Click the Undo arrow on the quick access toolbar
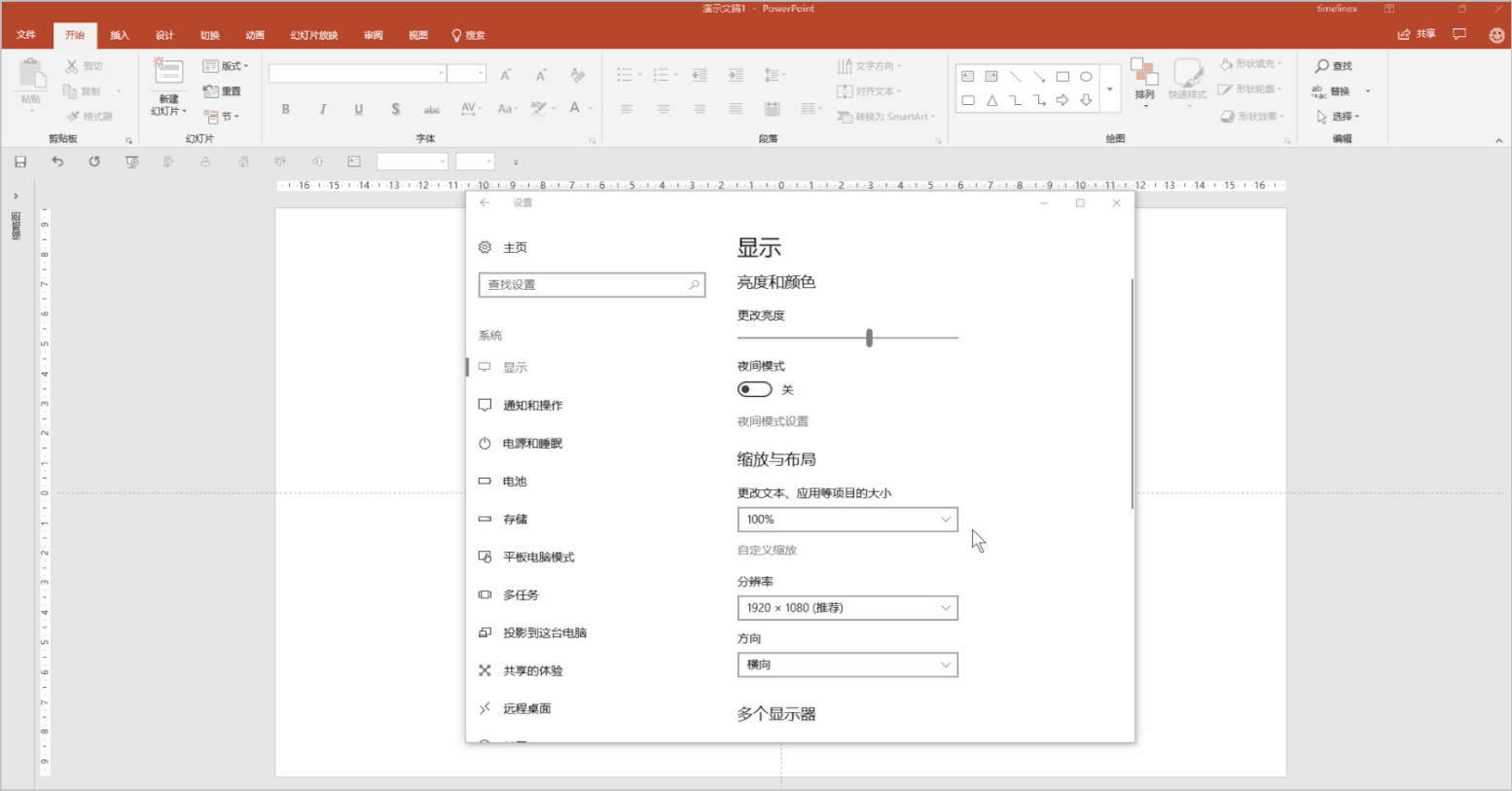The width and height of the screenshot is (1512, 791). point(57,162)
